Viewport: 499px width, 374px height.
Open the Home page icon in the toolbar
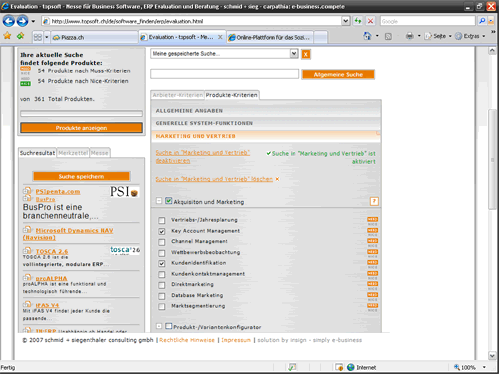[367, 36]
